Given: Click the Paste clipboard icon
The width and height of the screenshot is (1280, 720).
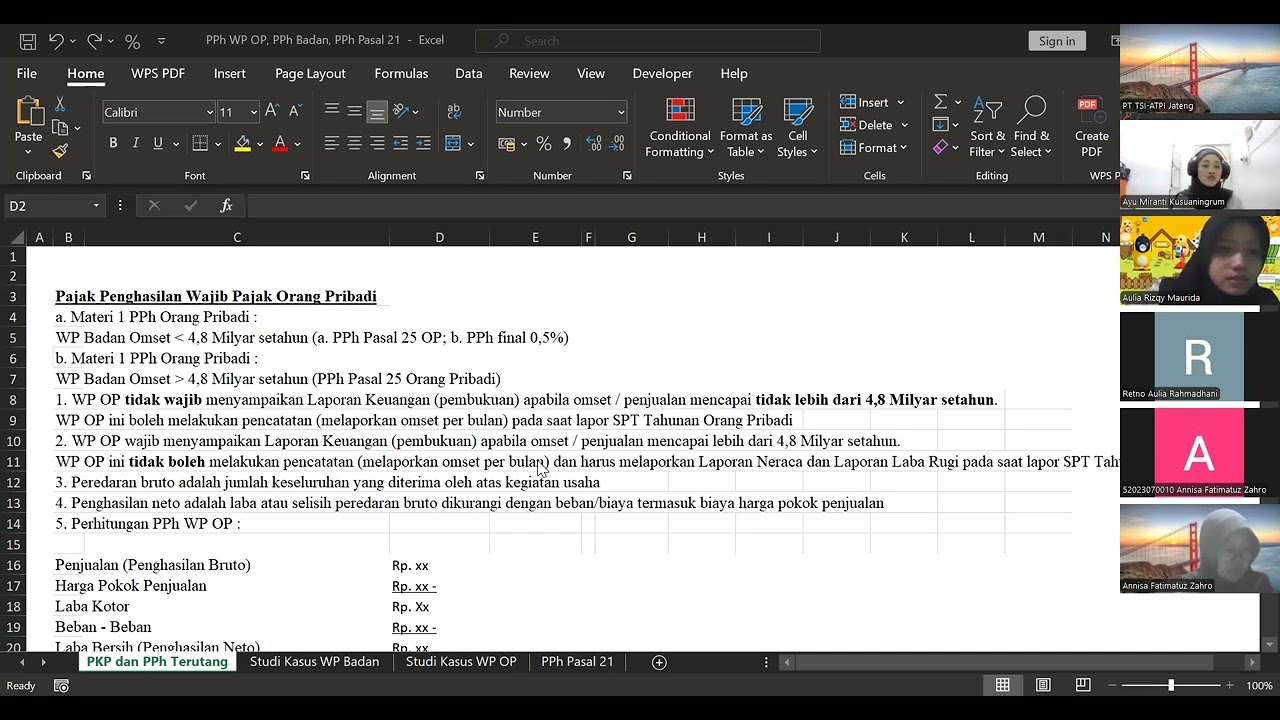Looking at the screenshot, I should [29, 111].
